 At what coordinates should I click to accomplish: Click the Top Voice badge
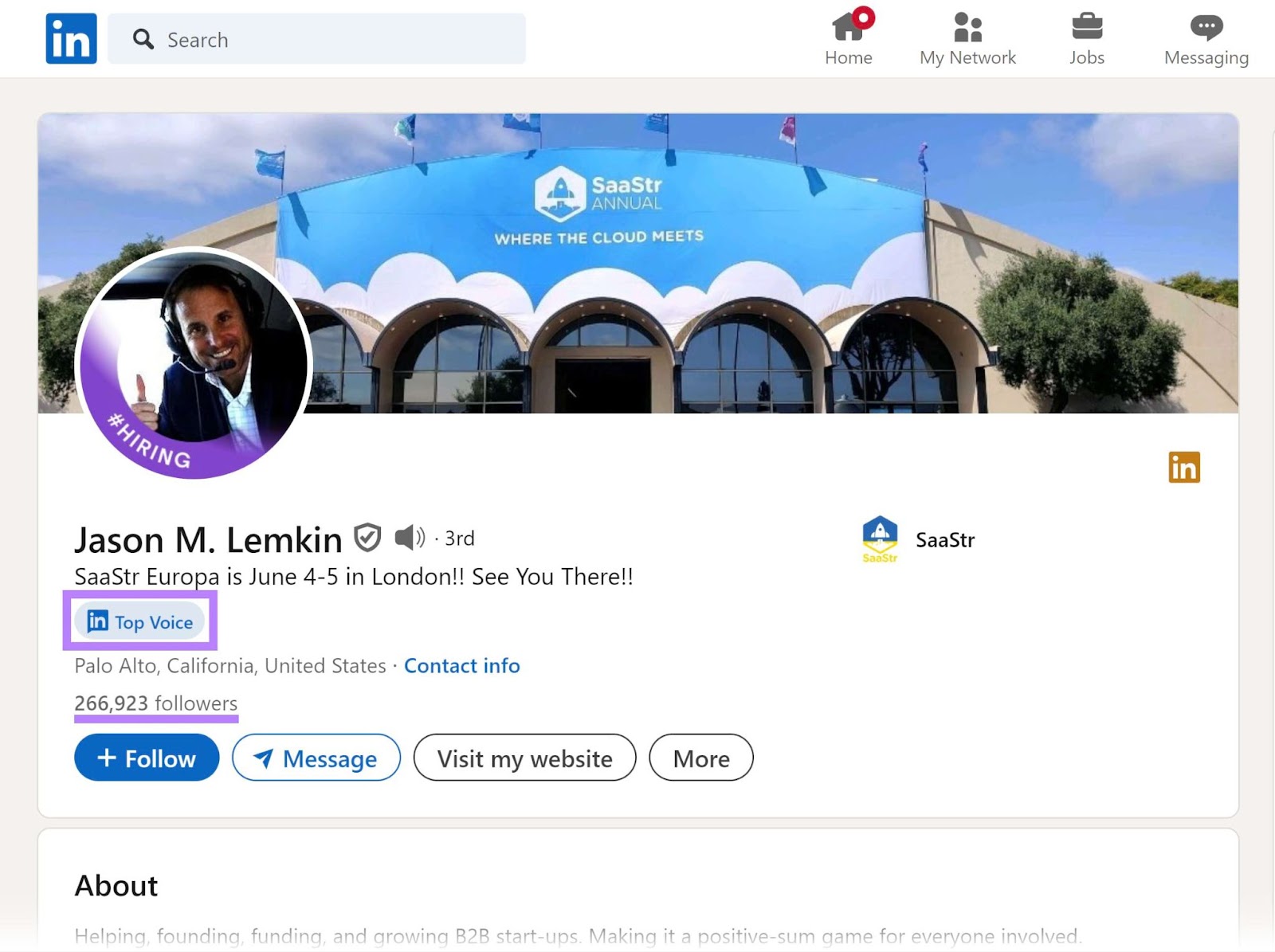coord(139,621)
